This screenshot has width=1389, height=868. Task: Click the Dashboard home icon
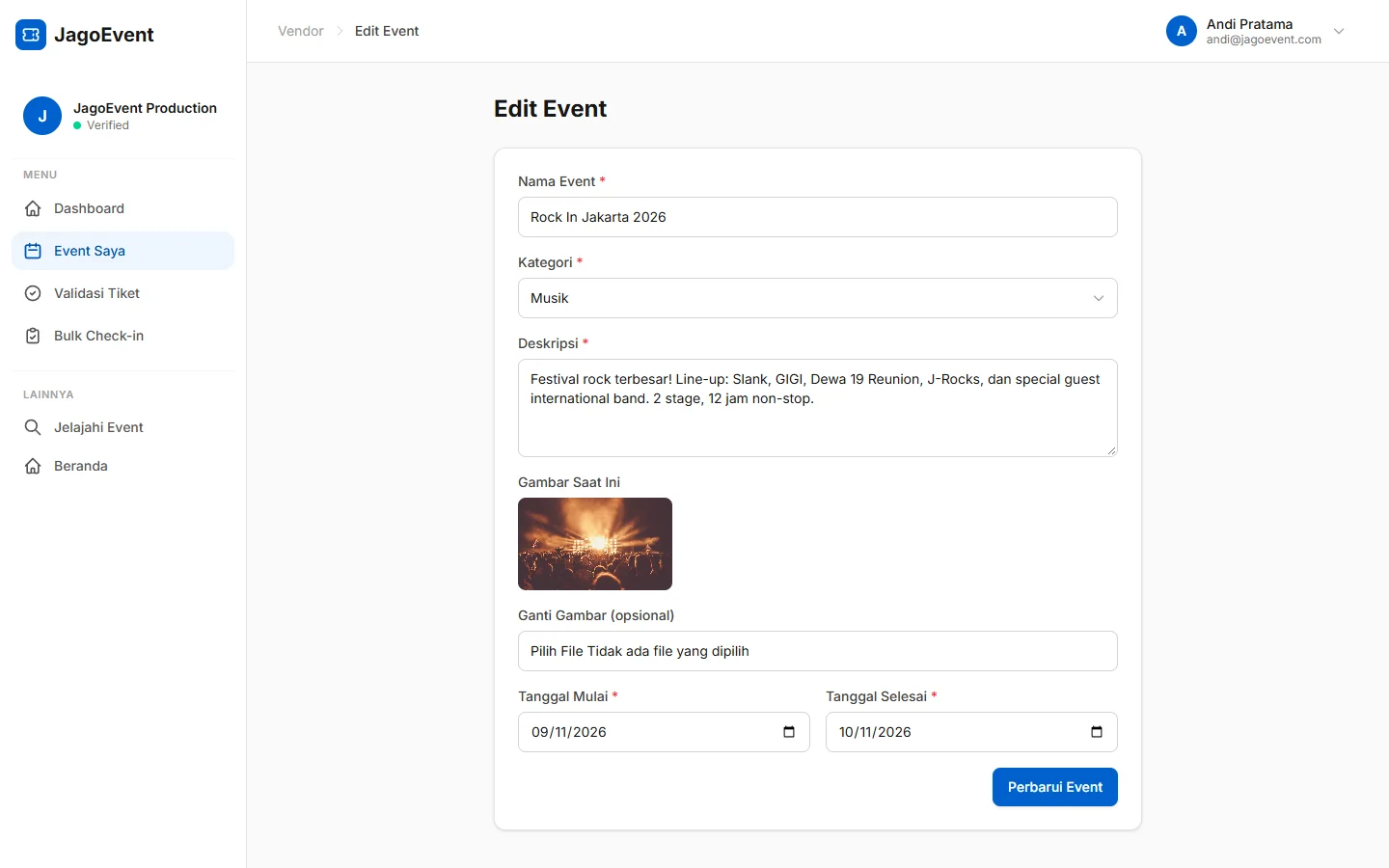pos(33,208)
